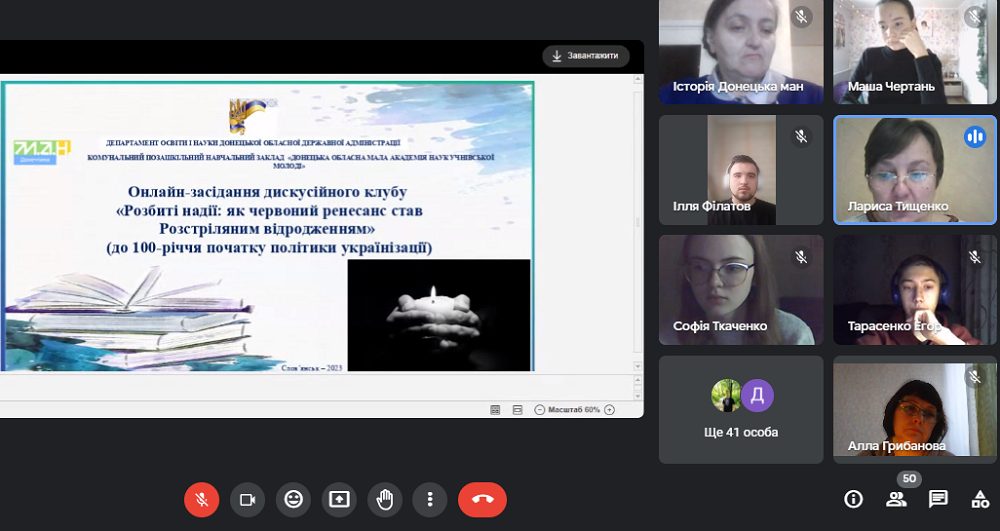Zoom in with the plus Масштаб button

(x=610, y=410)
